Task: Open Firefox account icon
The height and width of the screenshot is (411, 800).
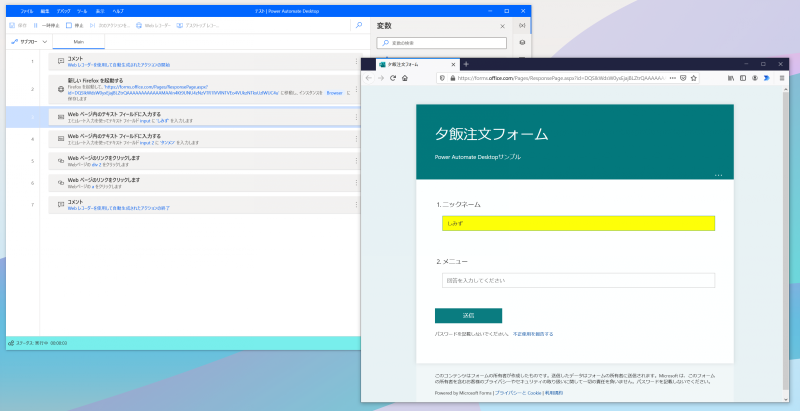Action: (755, 78)
